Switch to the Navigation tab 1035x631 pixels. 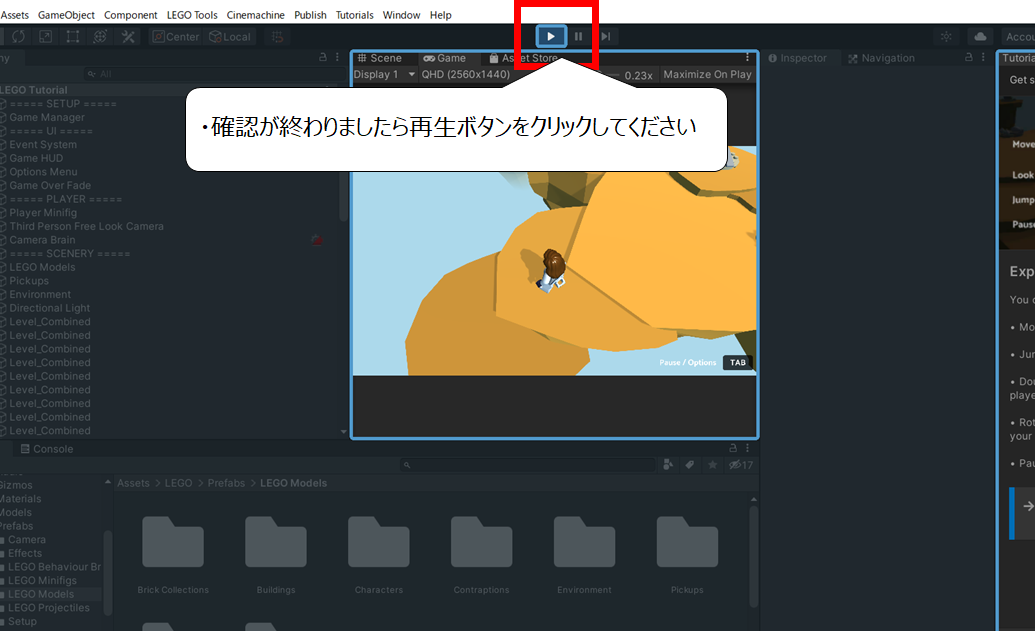click(881, 58)
